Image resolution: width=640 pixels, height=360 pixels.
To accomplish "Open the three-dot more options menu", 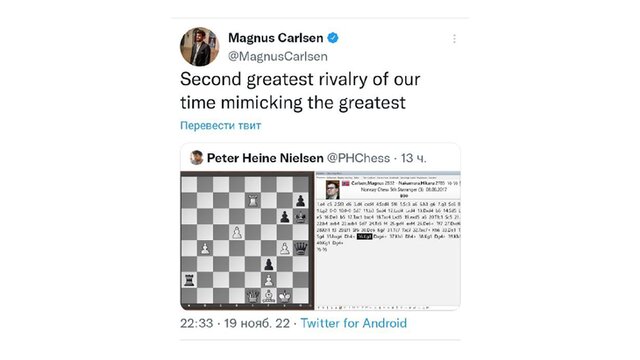I will pos(454,39).
